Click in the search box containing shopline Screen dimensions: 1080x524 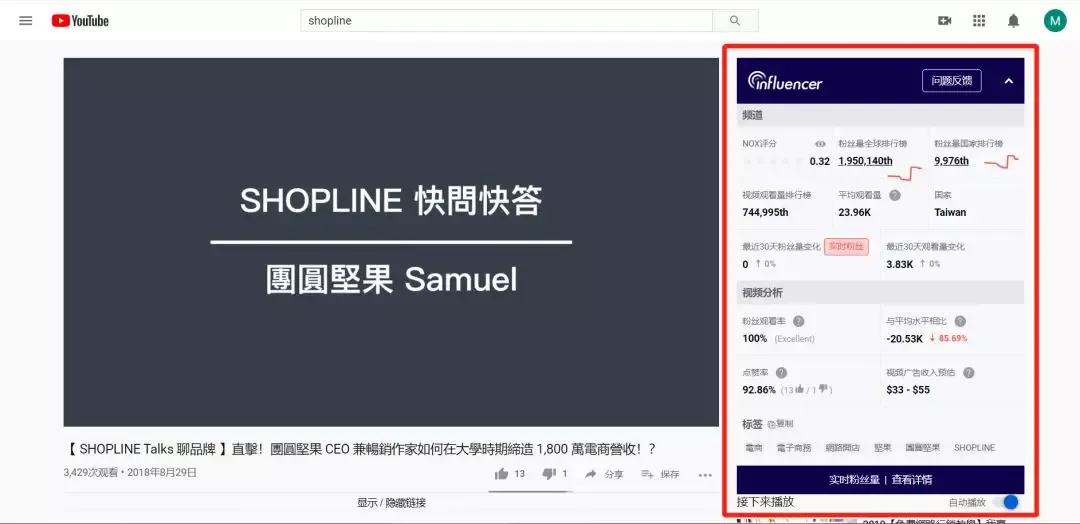point(506,21)
